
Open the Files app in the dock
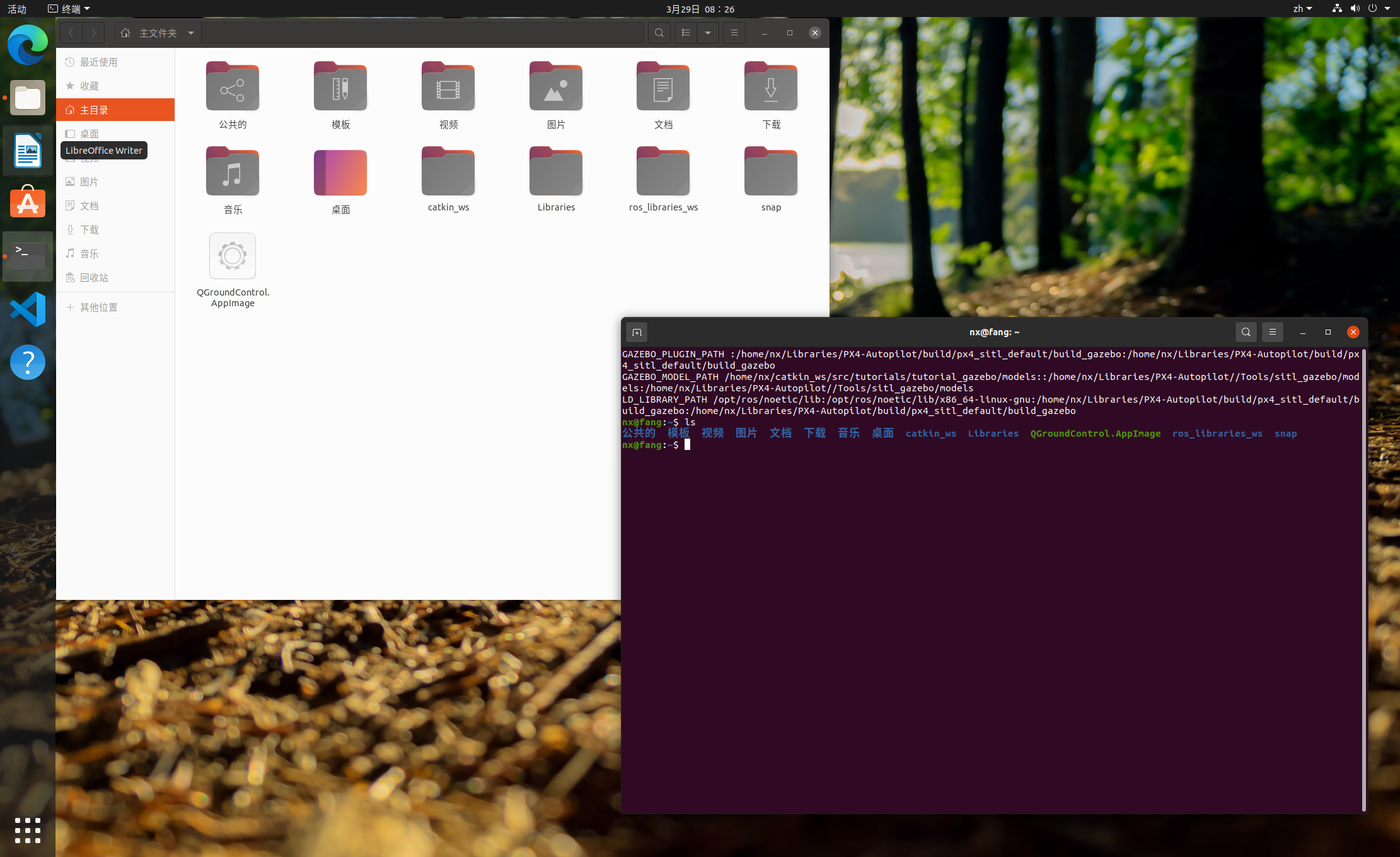click(x=28, y=98)
